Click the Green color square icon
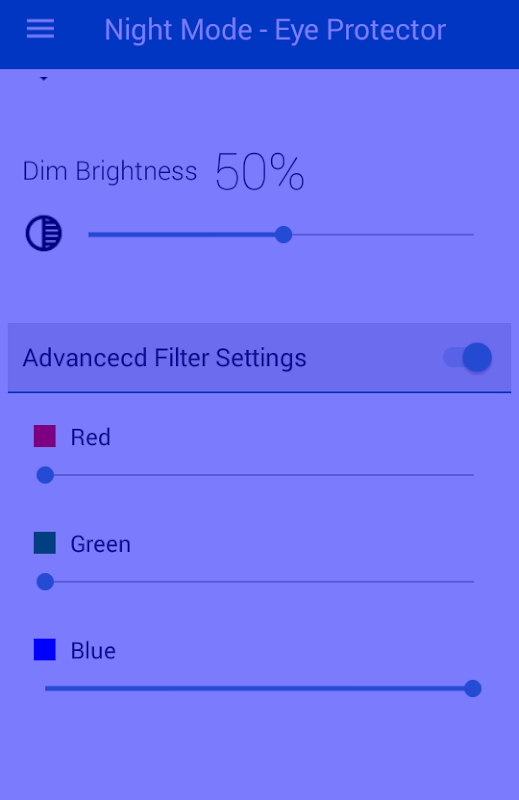519x800 pixels. [x=45, y=543]
